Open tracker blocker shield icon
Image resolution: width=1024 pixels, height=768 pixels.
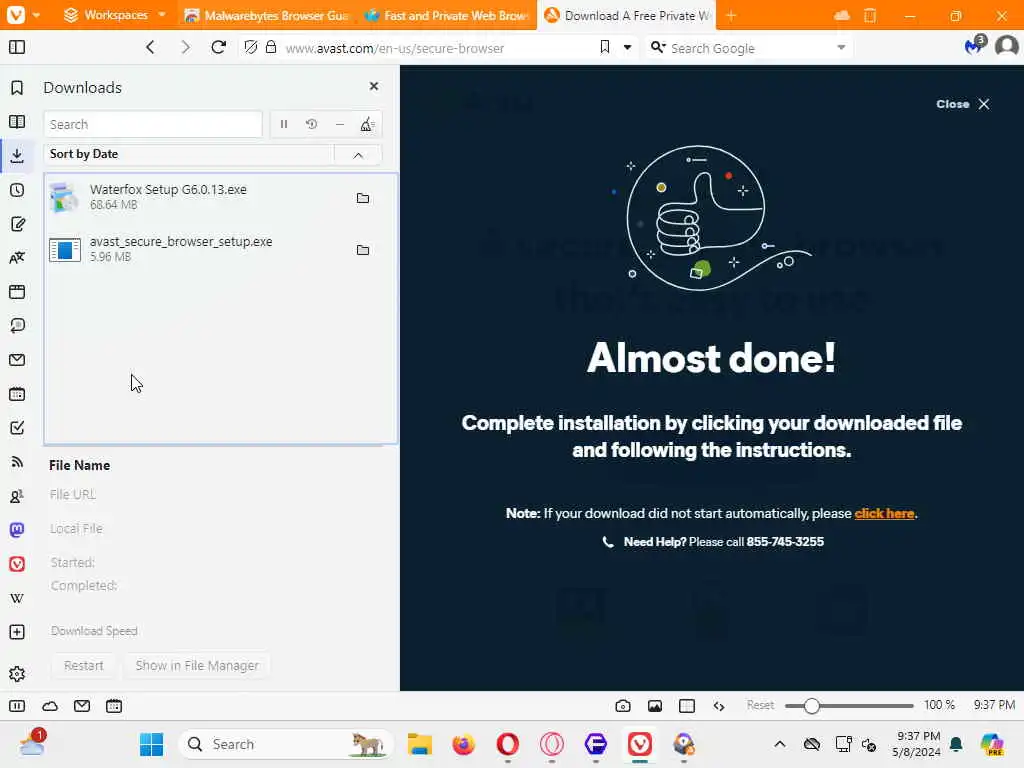(x=251, y=47)
